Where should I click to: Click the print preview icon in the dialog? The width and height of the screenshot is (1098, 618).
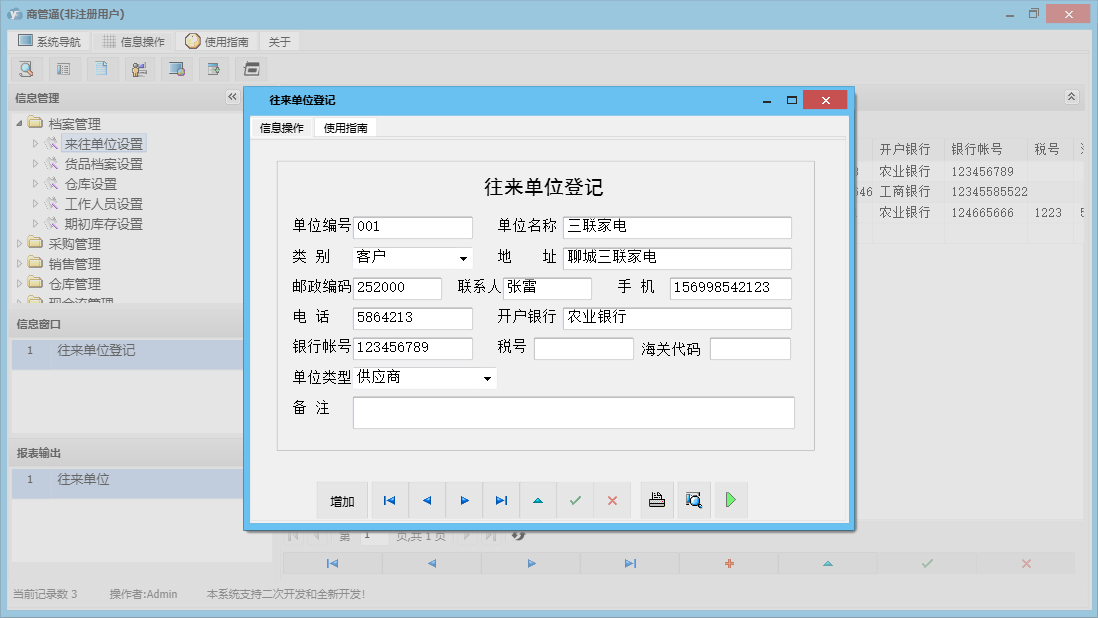[694, 500]
